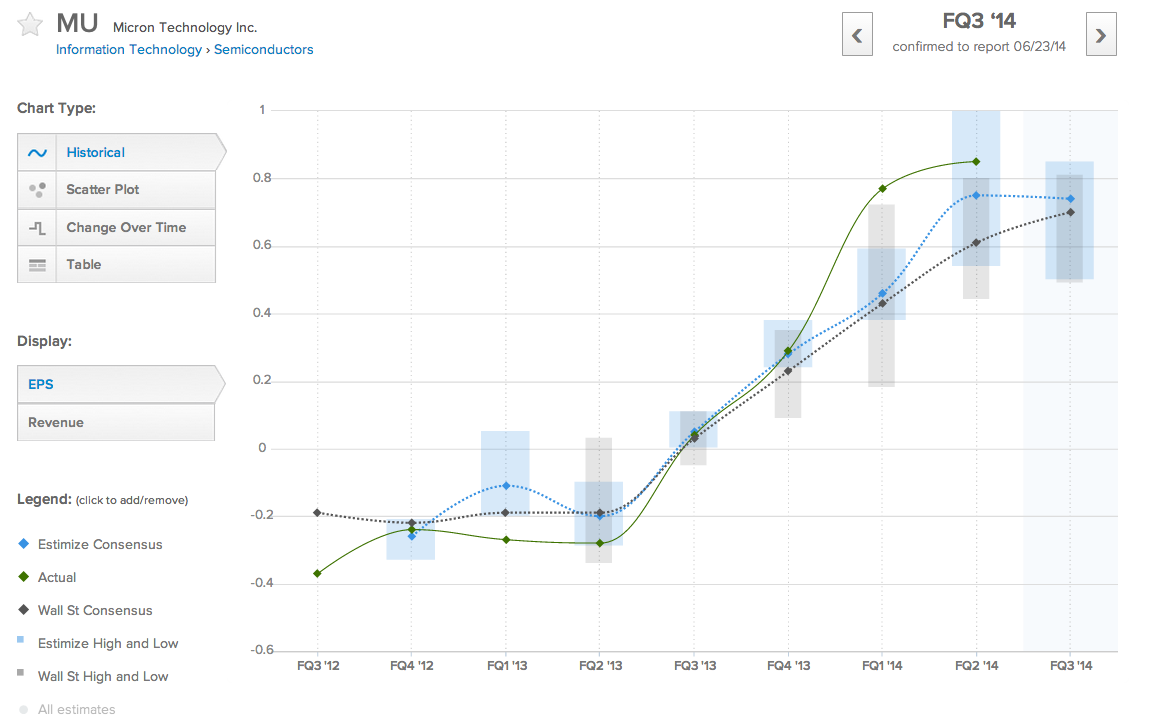Click the green Actual diamond legend icon

(x=24, y=577)
